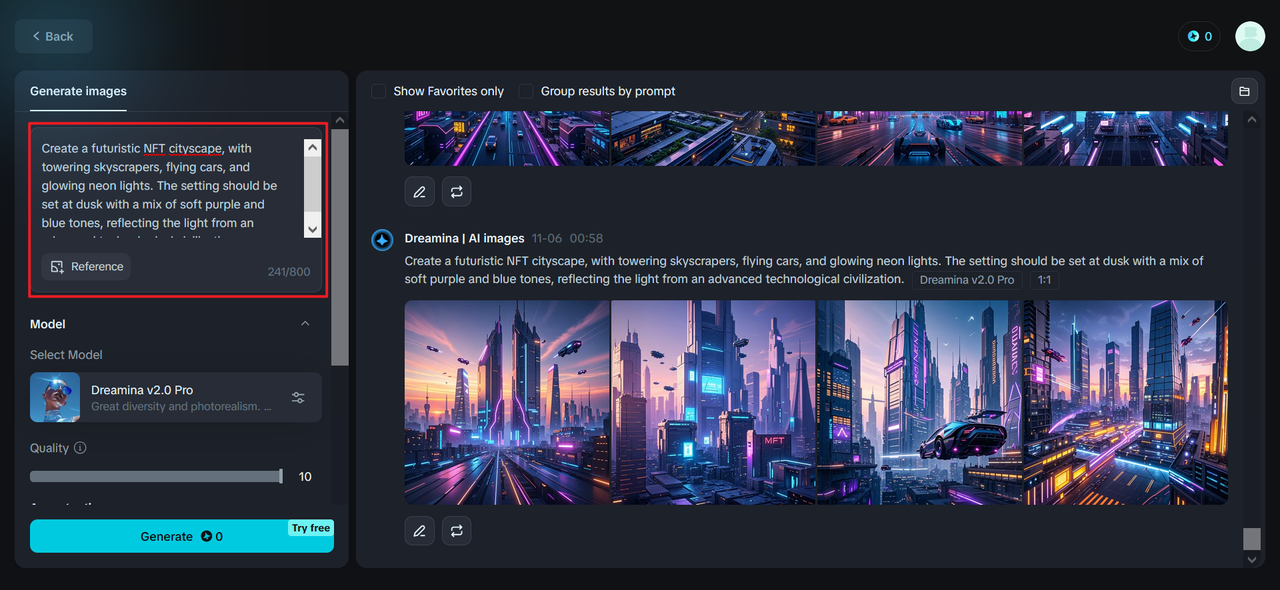The width and height of the screenshot is (1280, 590).
Task: Click the left panel scroll up arrow
Action: [x=340, y=120]
